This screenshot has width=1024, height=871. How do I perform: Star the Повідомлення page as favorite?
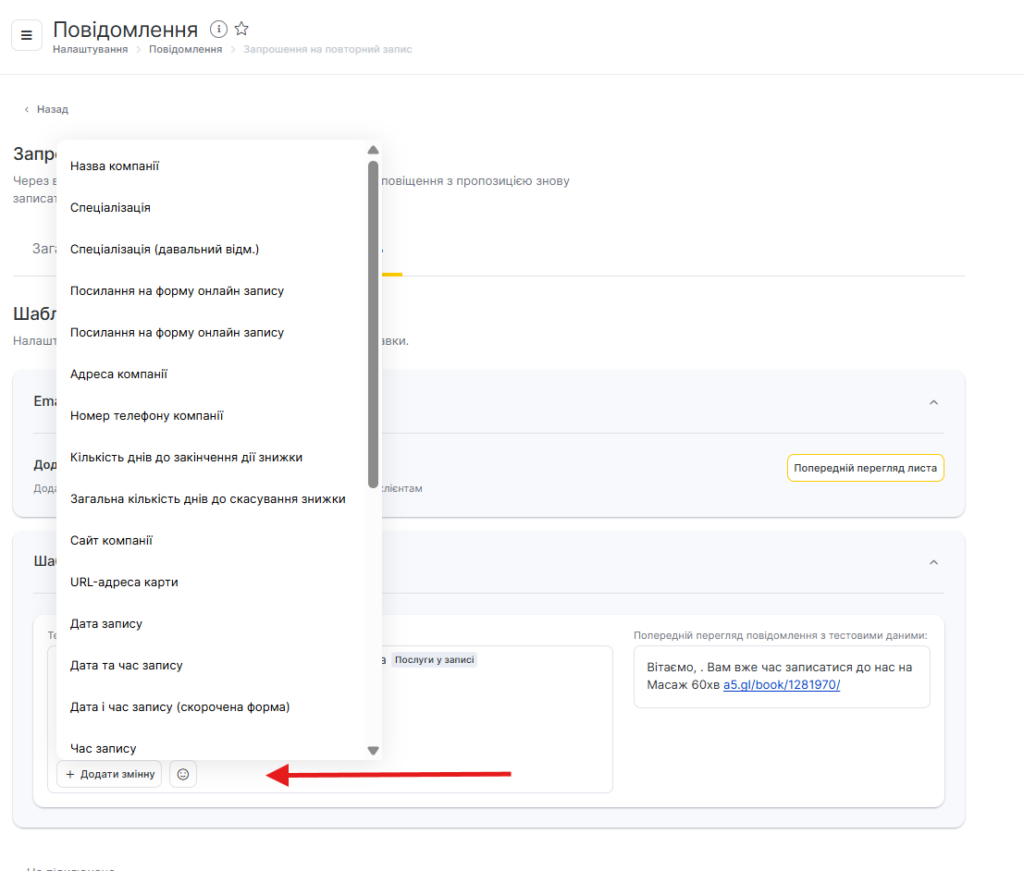241,29
